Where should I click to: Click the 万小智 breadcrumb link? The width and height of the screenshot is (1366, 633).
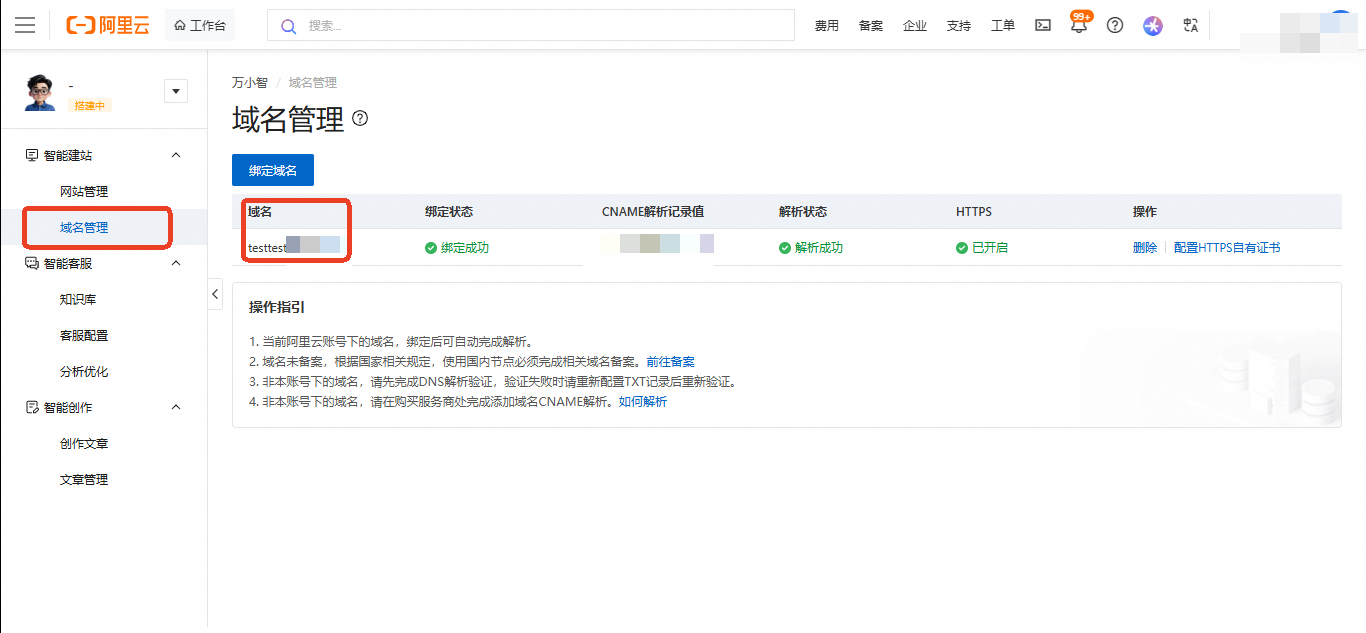pos(250,83)
